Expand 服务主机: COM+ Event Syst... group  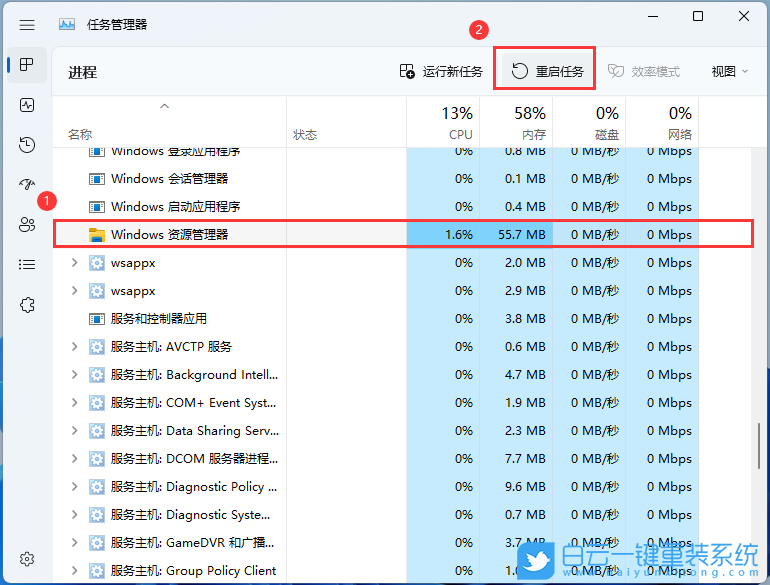(x=74, y=403)
